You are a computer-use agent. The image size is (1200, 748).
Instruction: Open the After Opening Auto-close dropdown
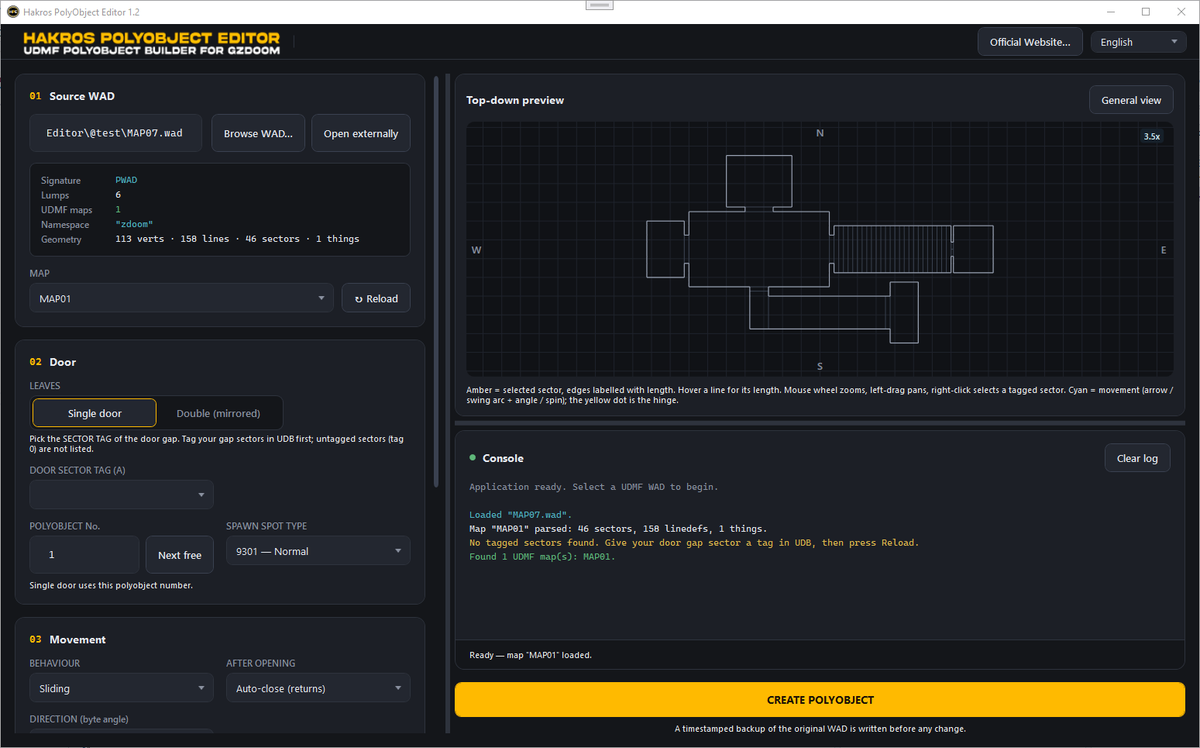point(318,688)
